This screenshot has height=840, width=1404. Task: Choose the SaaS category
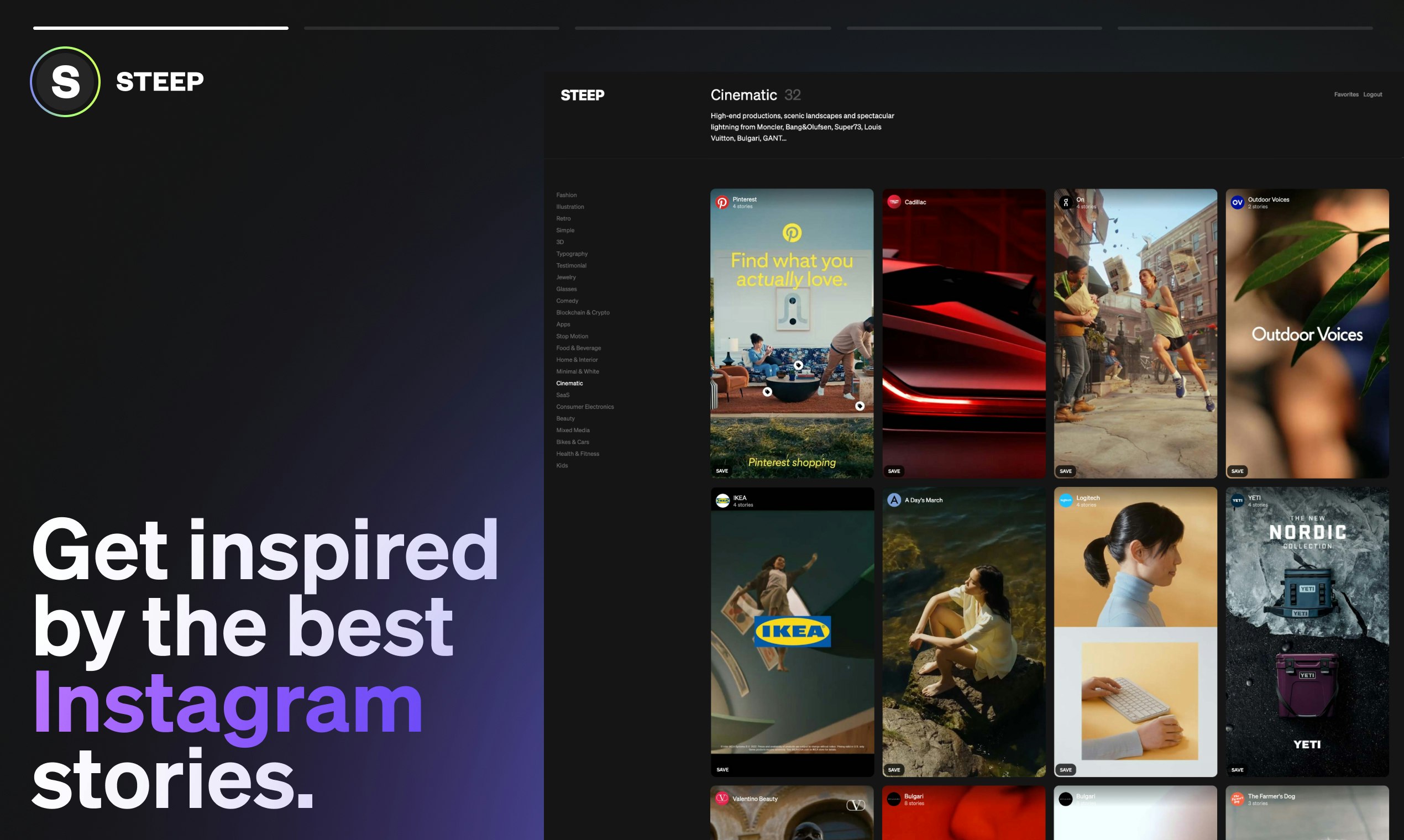coord(563,395)
